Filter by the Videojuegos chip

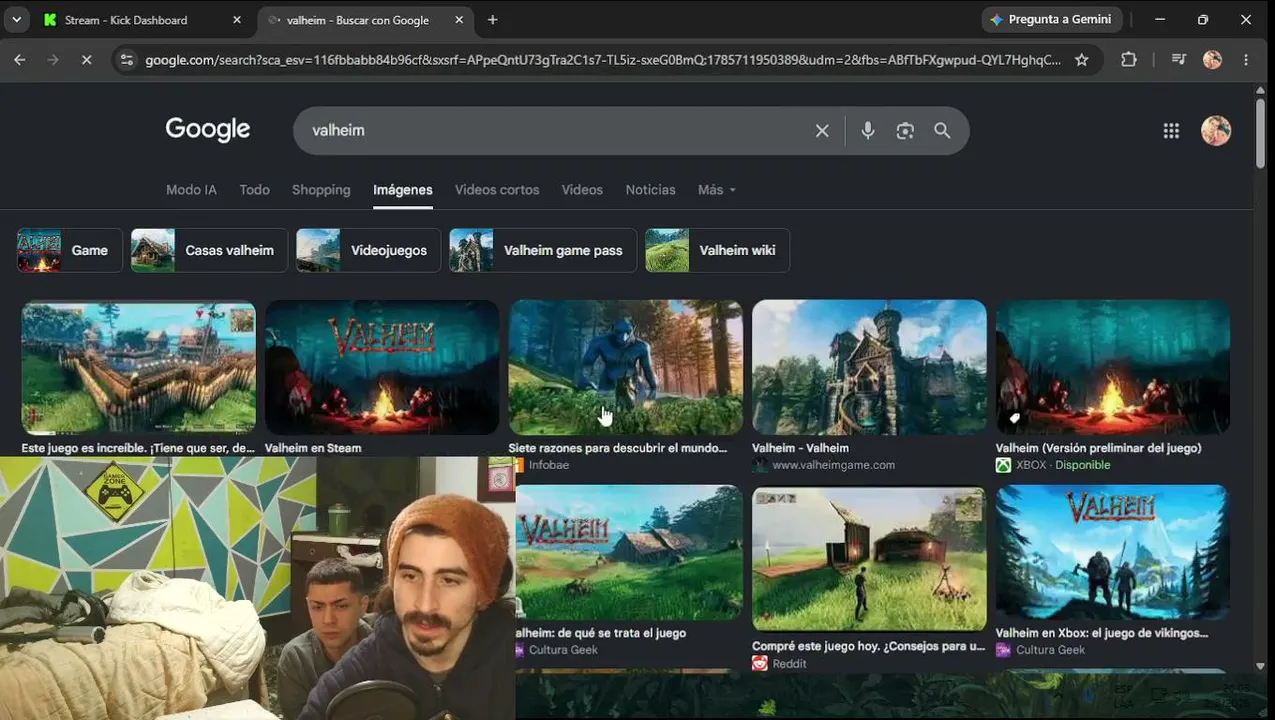(368, 250)
